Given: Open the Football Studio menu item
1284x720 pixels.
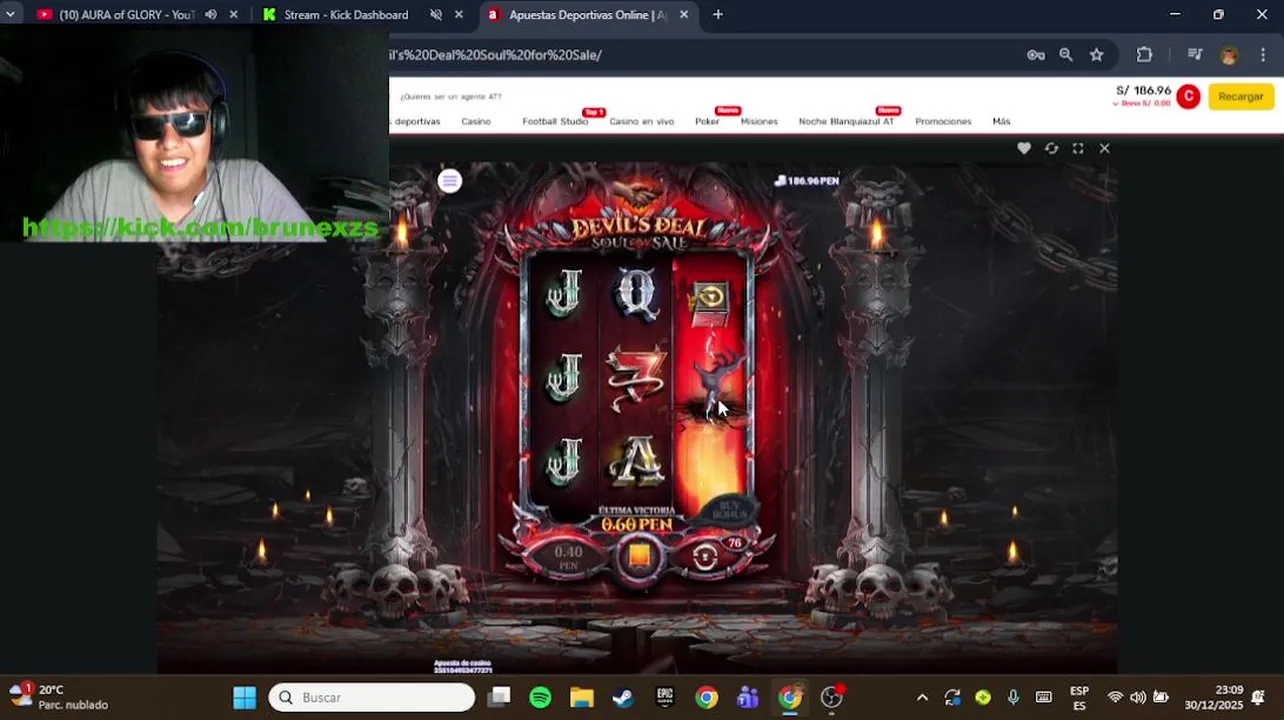Looking at the screenshot, I should click(x=555, y=121).
